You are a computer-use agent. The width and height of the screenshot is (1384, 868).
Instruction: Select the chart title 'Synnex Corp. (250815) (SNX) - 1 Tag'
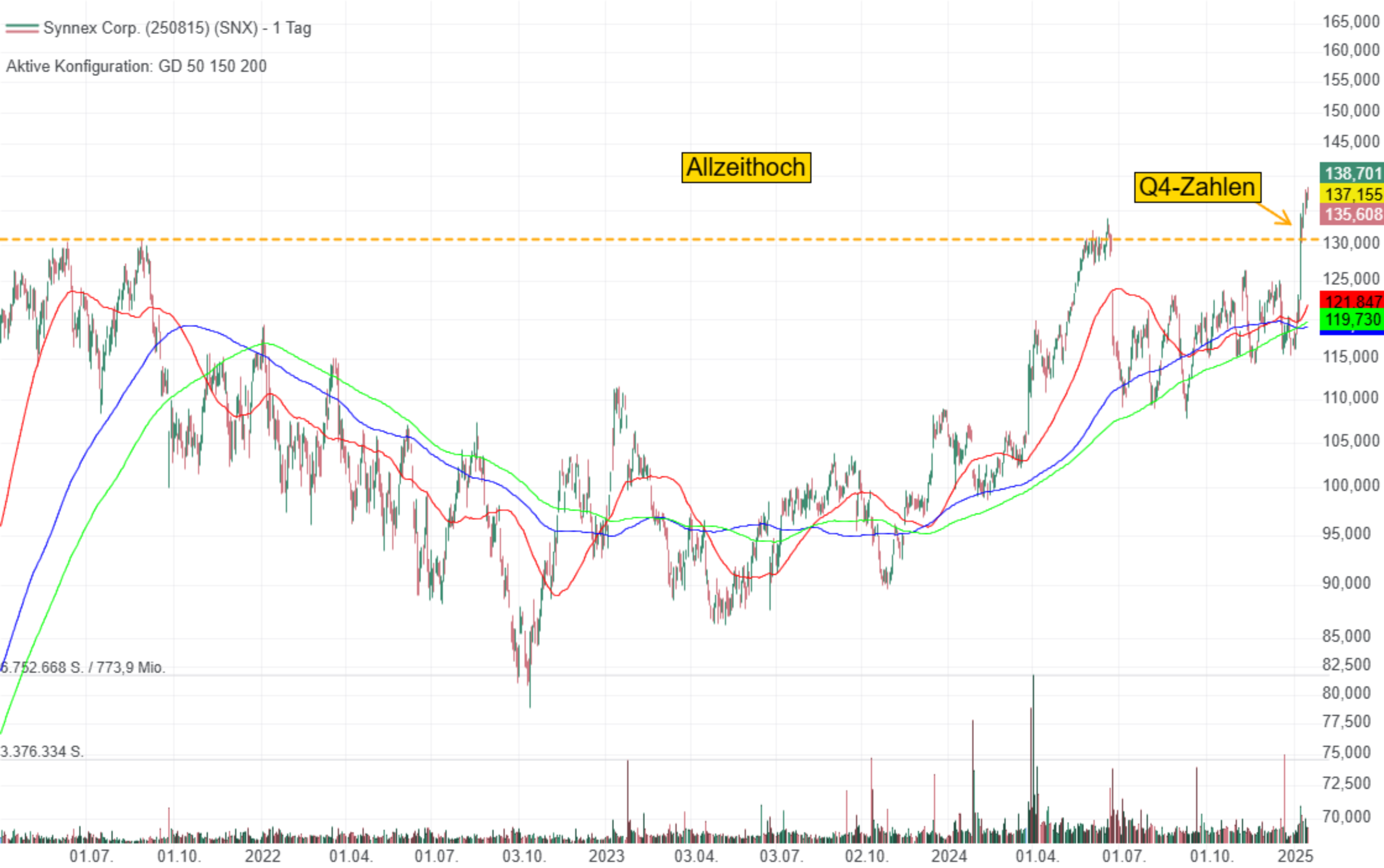[177, 28]
